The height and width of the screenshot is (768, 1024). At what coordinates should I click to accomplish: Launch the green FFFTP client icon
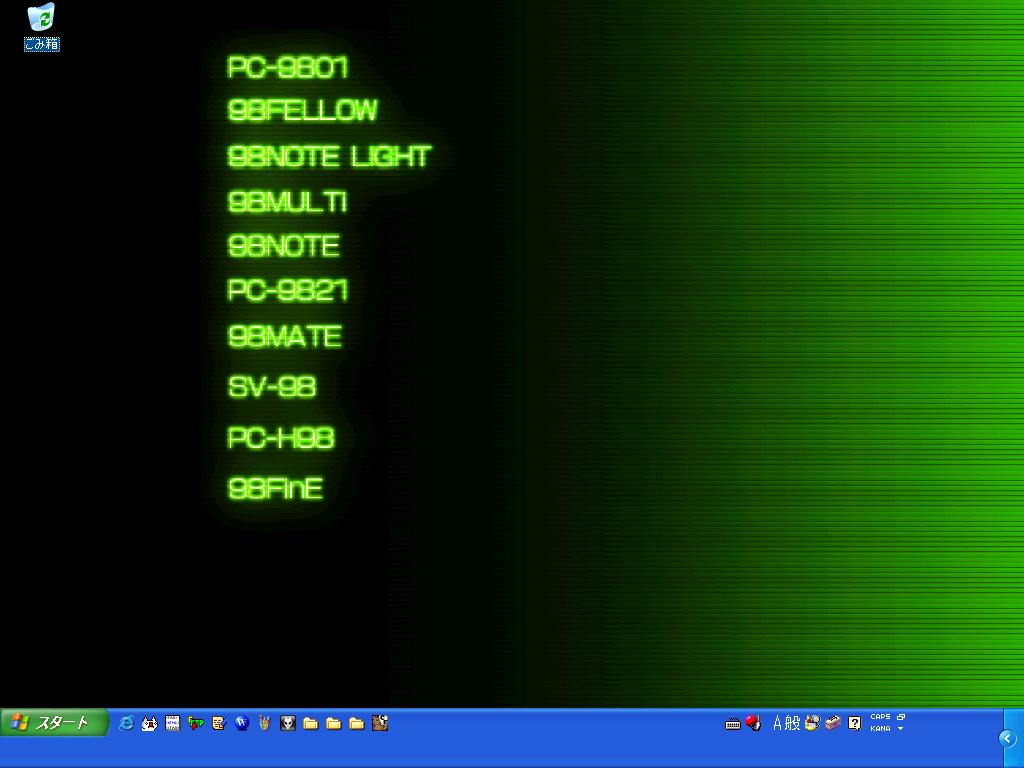[x=195, y=723]
